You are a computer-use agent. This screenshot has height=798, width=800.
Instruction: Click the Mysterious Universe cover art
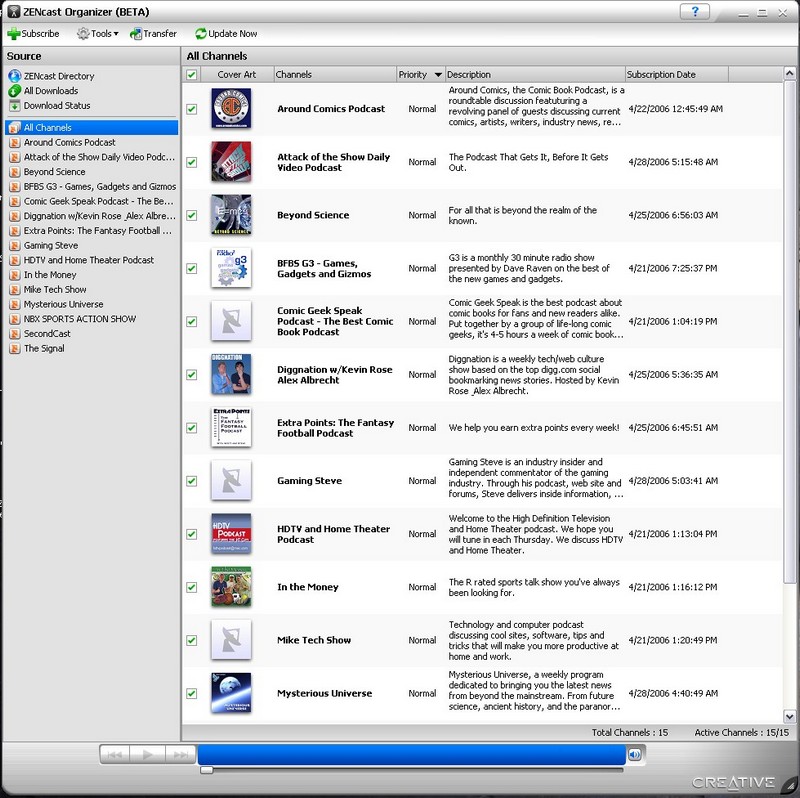click(231, 693)
